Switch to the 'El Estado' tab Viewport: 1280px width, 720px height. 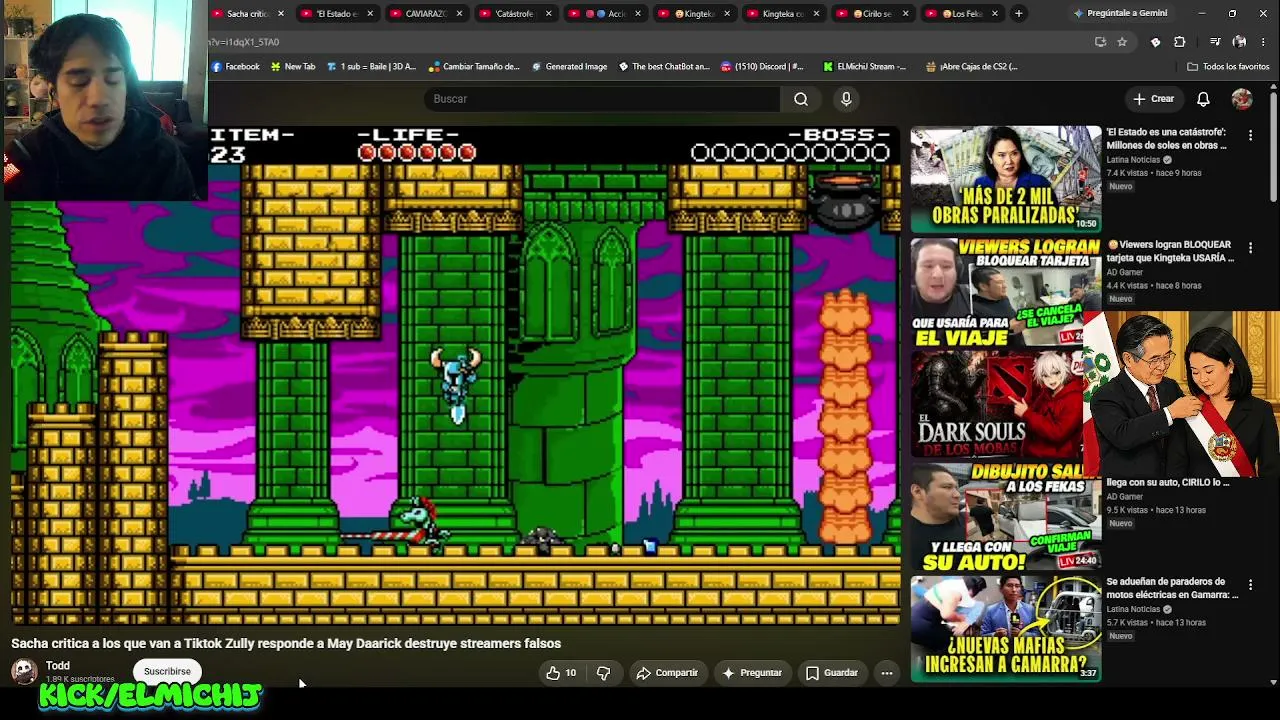[x=337, y=14]
